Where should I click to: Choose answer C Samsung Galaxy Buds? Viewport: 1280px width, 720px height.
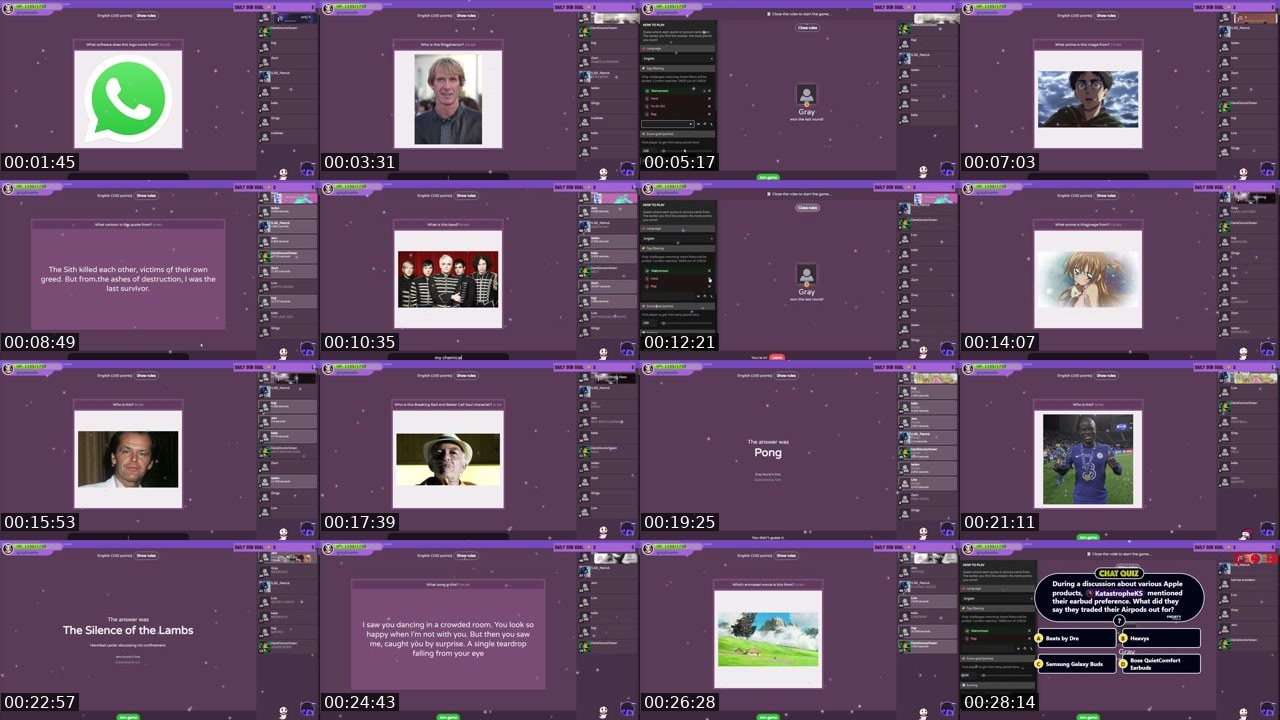(x=1076, y=663)
